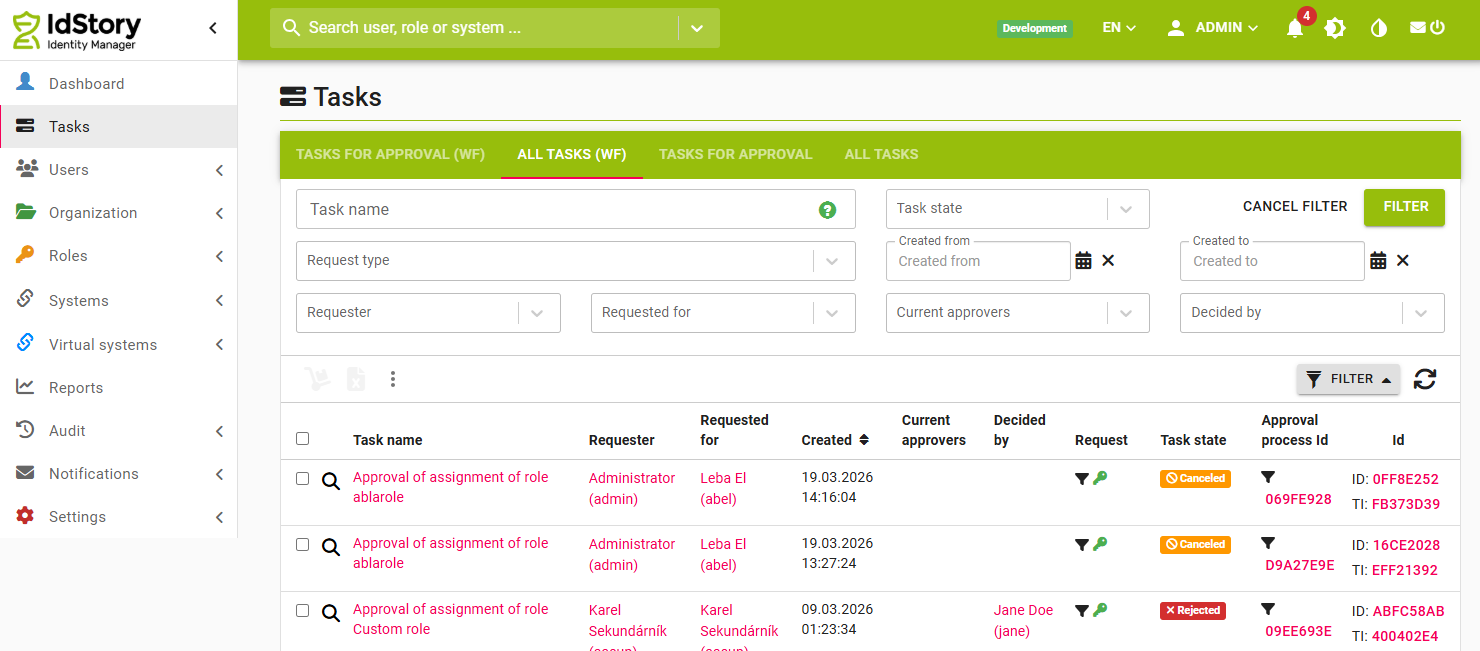Image resolution: width=1480 pixels, height=651 pixels.
Task: Toggle the contrast half-circle icon
Action: point(1379,28)
